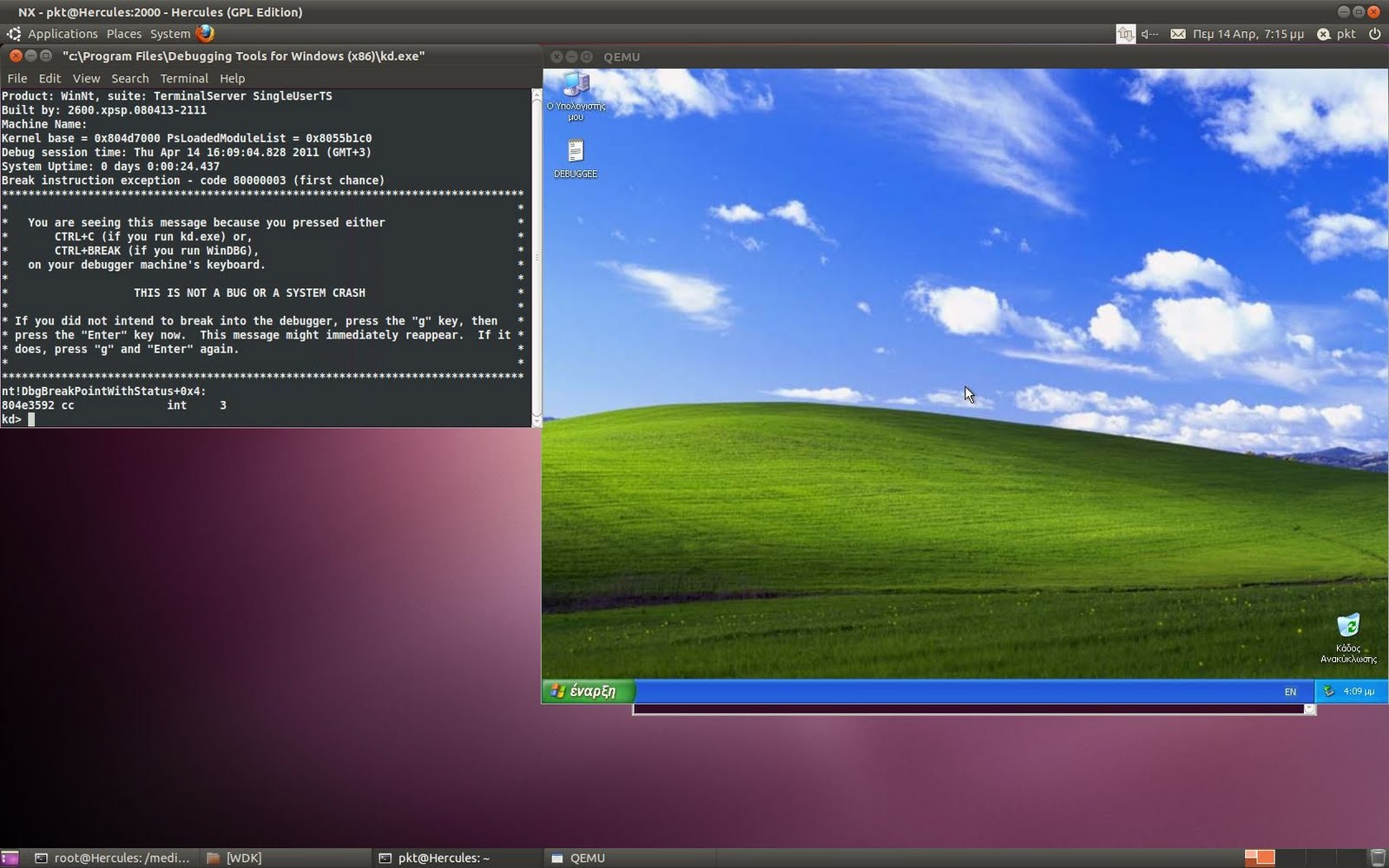The width and height of the screenshot is (1389, 868).
Task: Open File menu in kd.exe terminal
Action: pyautogui.click(x=16, y=78)
